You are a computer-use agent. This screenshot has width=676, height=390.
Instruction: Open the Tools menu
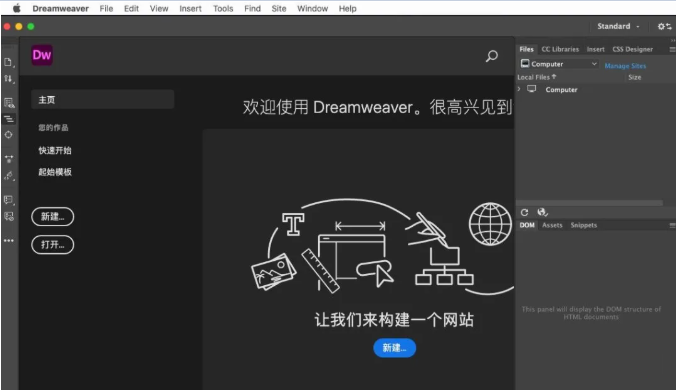(223, 8)
